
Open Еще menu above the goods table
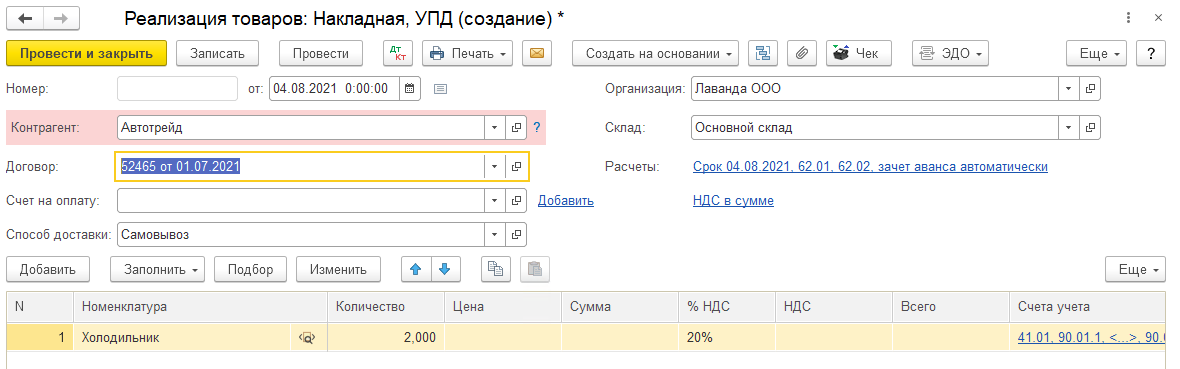coord(1136,269)
